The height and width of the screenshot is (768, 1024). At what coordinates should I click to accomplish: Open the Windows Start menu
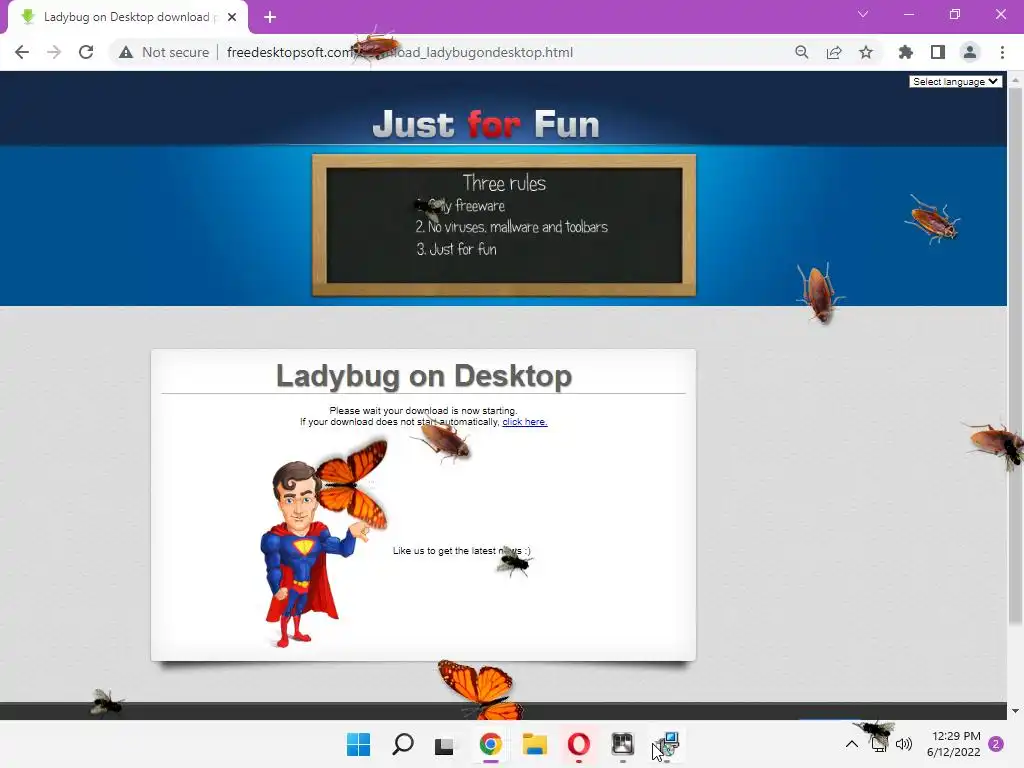[359, 744]
